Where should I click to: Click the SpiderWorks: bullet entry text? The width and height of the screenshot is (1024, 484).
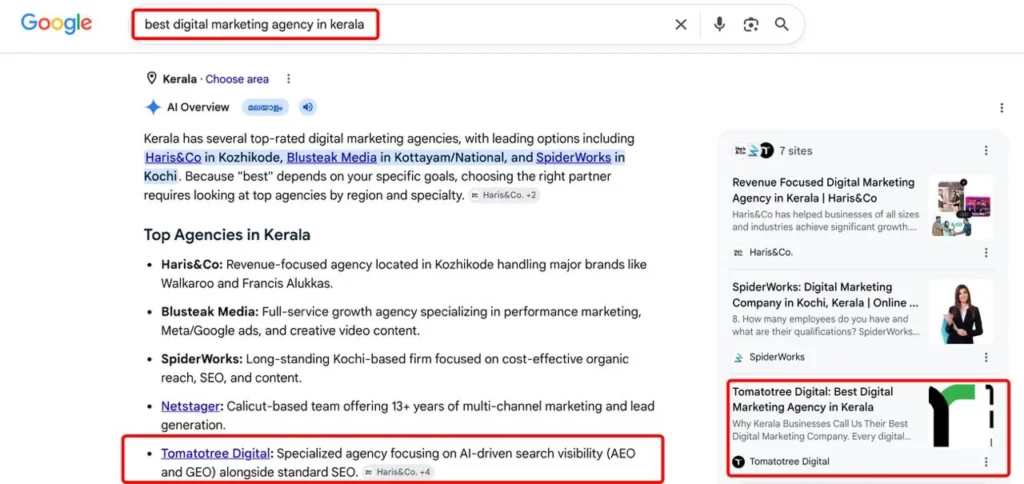395,368
